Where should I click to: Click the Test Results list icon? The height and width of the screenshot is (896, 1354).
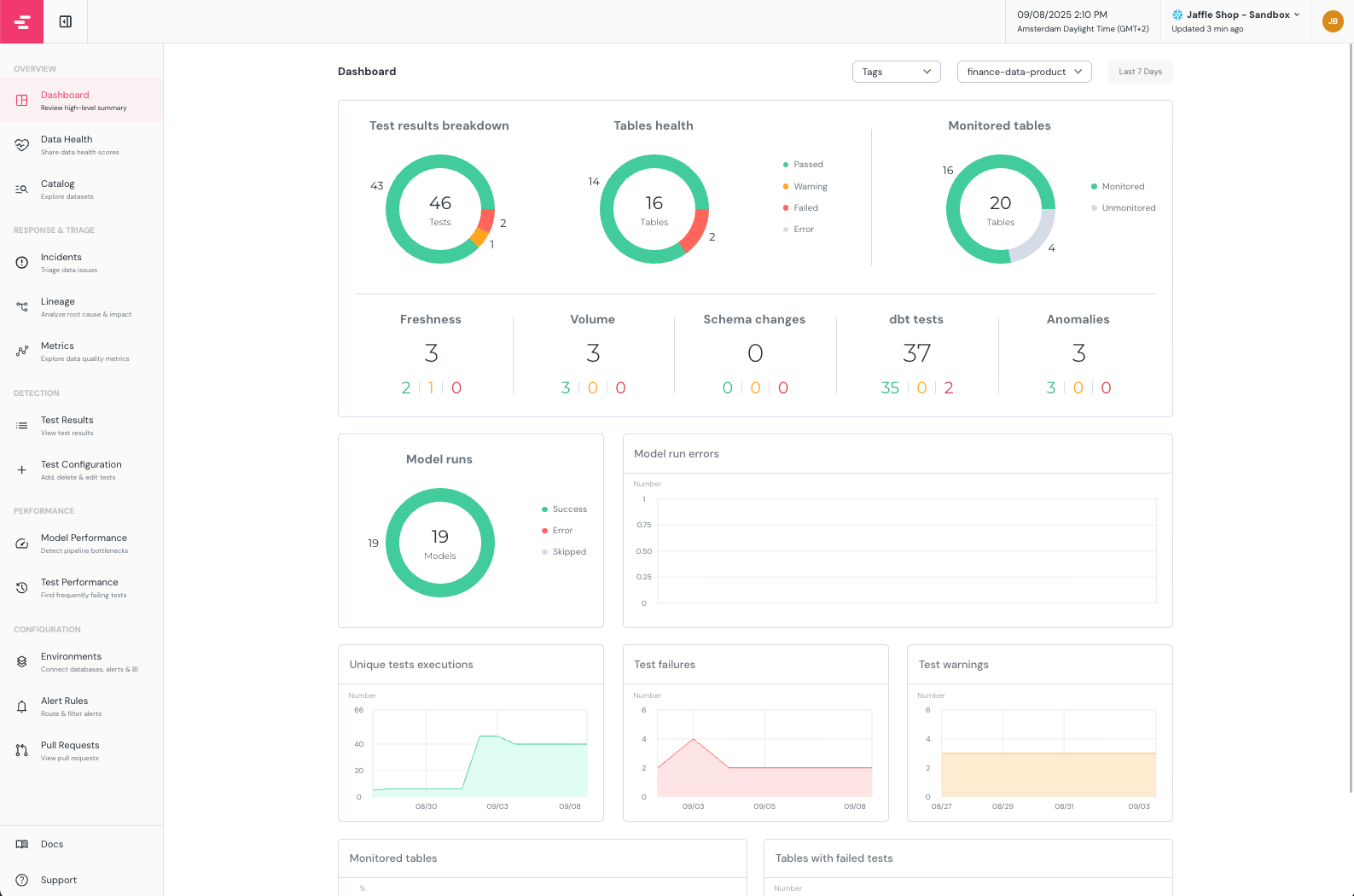pyautogui.click(x=22, y=426)
